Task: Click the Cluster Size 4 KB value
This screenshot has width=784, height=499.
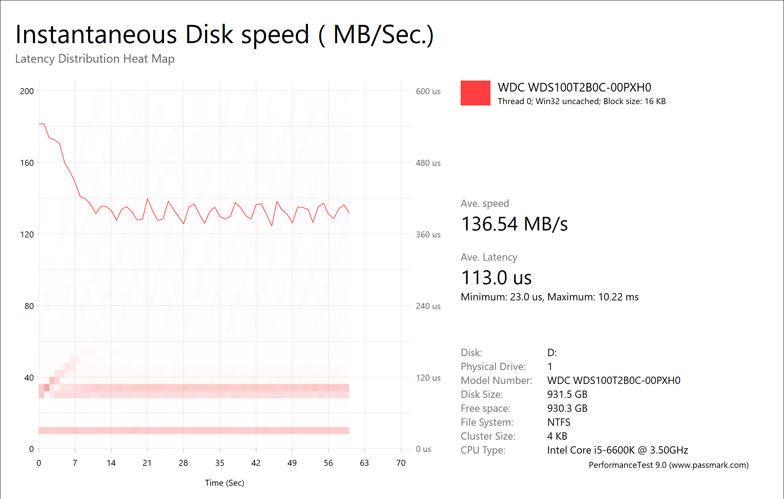Action: click(x=558, y=436)
